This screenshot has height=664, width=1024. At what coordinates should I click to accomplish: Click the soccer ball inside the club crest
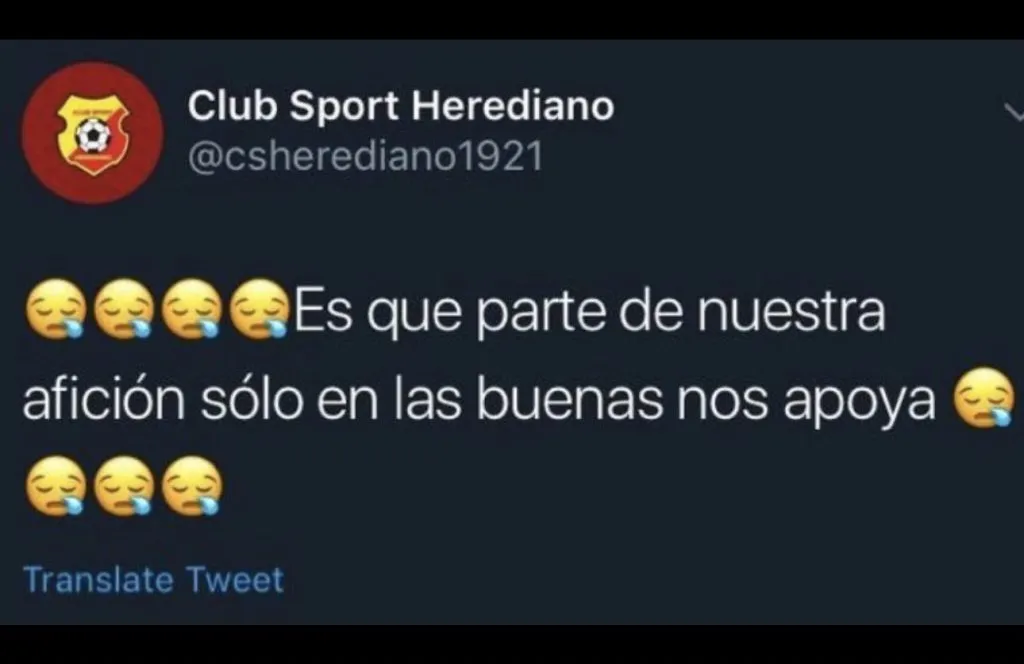point(93,137)
